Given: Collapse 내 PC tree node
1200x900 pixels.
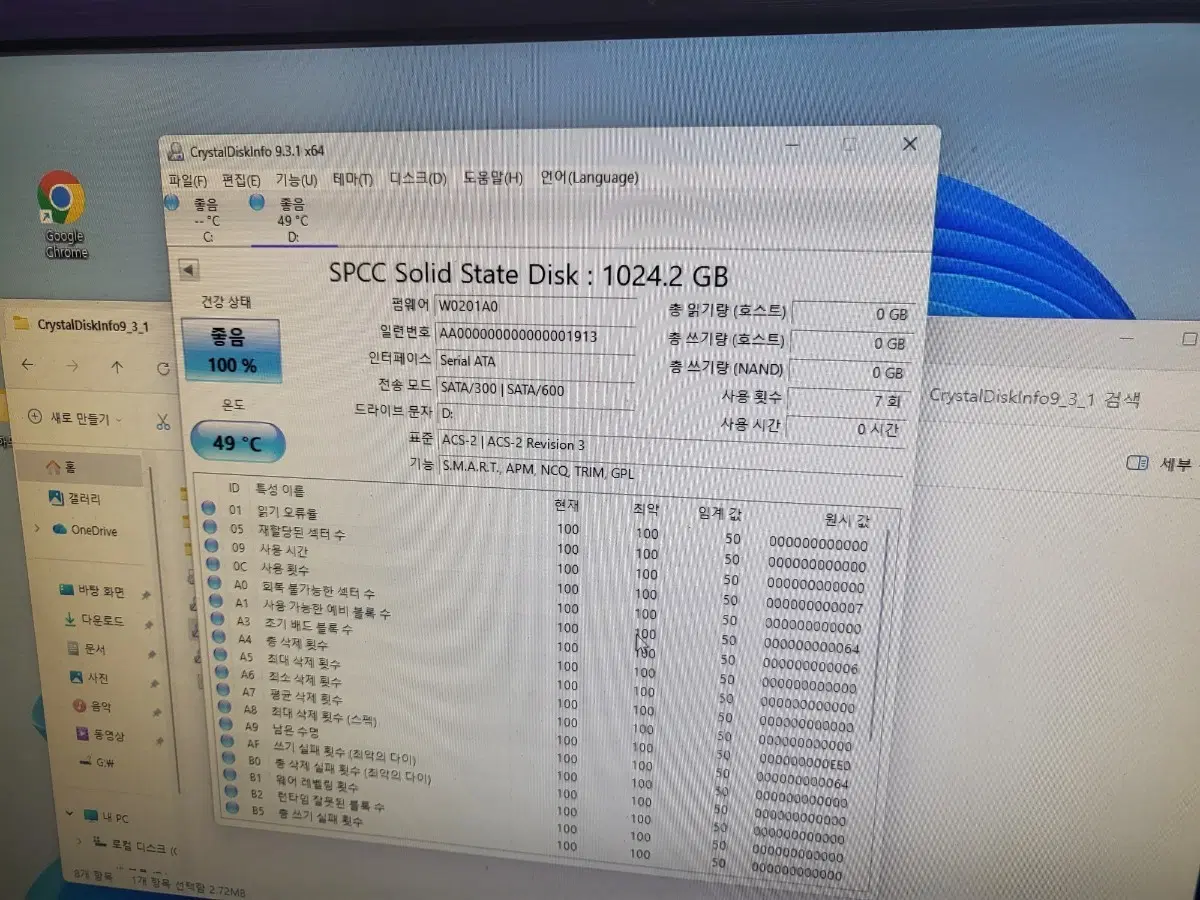Looking at the screenshot, I should coord(70,814).
